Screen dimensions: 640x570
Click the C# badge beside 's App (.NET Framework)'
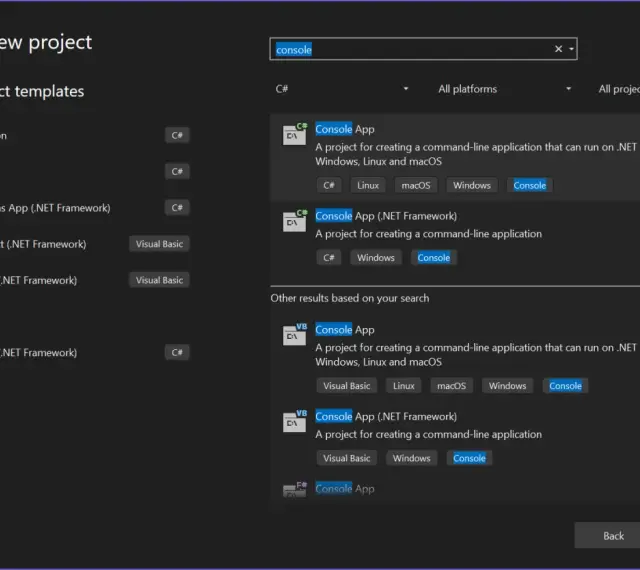click(x=177, y=207)
